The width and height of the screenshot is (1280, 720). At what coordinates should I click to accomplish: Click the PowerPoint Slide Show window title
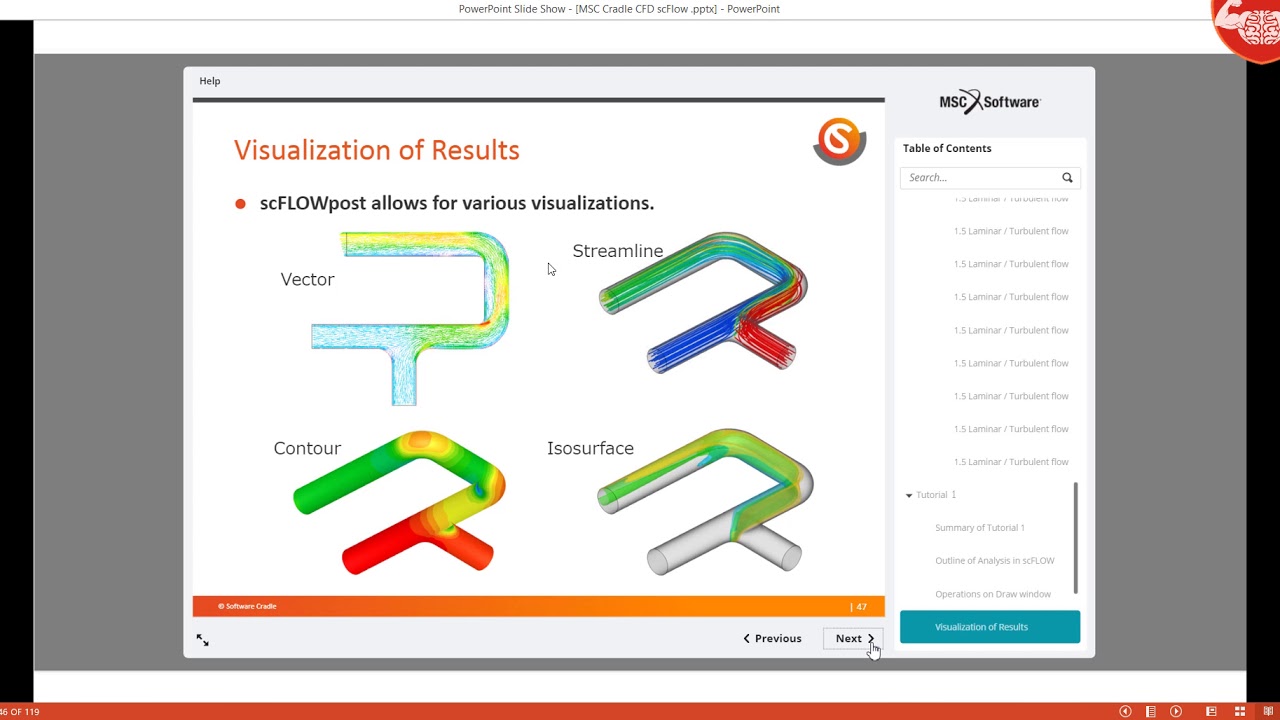(619, 9)
